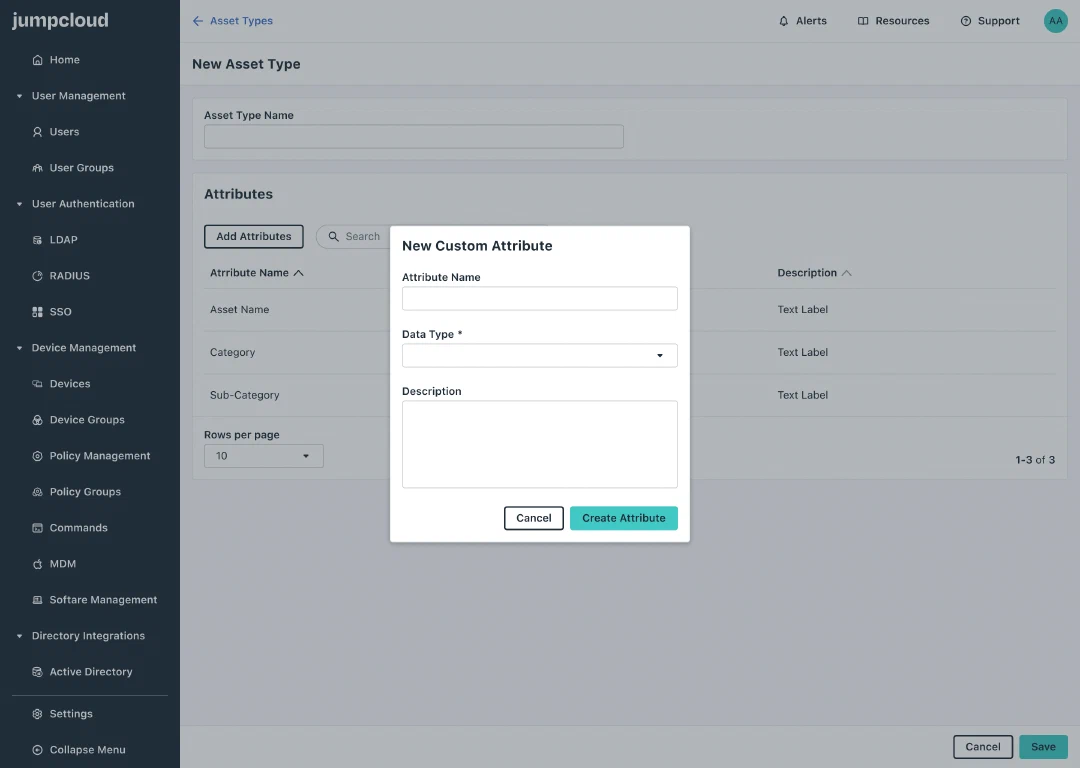Click the search magnifier icon
The height and width of the screenshot is (768, 1080).
(333, 236)
